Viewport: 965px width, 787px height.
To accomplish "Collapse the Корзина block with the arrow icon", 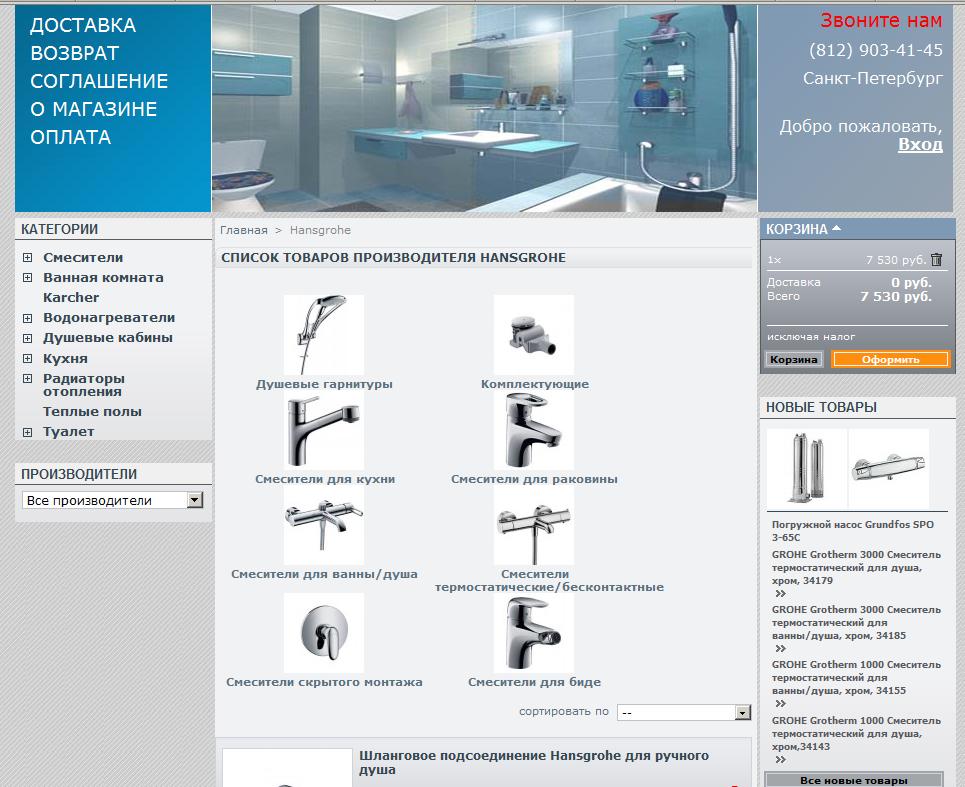I will tap(836, 228).
